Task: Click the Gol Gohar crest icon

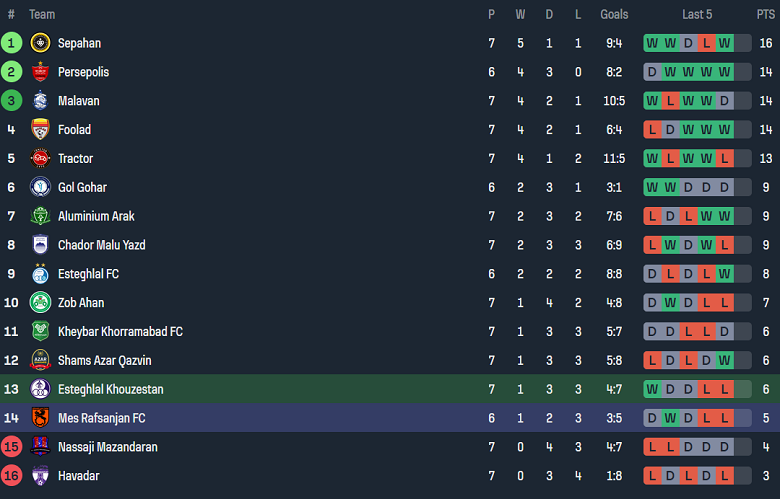Action: tap(40, 187)
